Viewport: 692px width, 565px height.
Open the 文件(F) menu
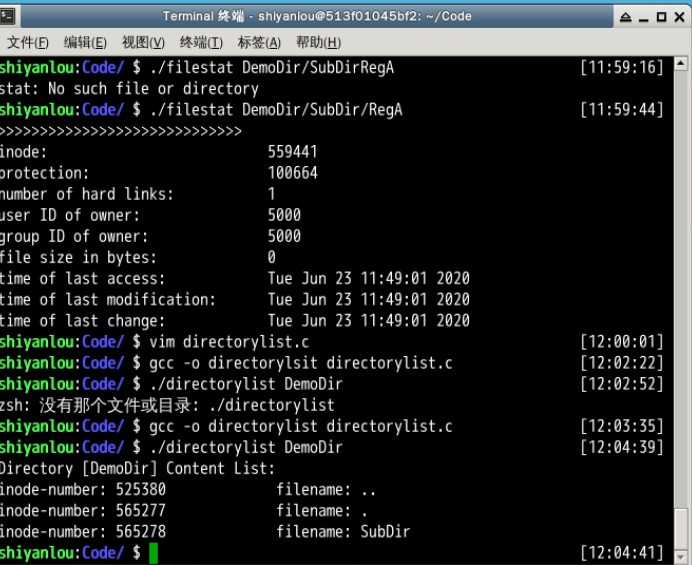tap(27, 42)
